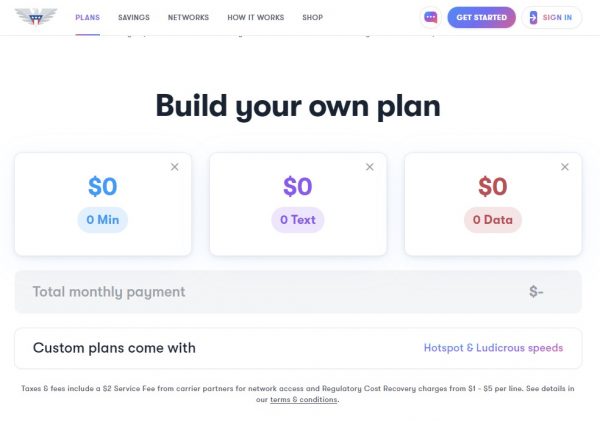The width and height of the screenshot is (600, 421).
Task: Click the Hotspot & Ludicrous speeds text
Action: click(x=493, y=348)
